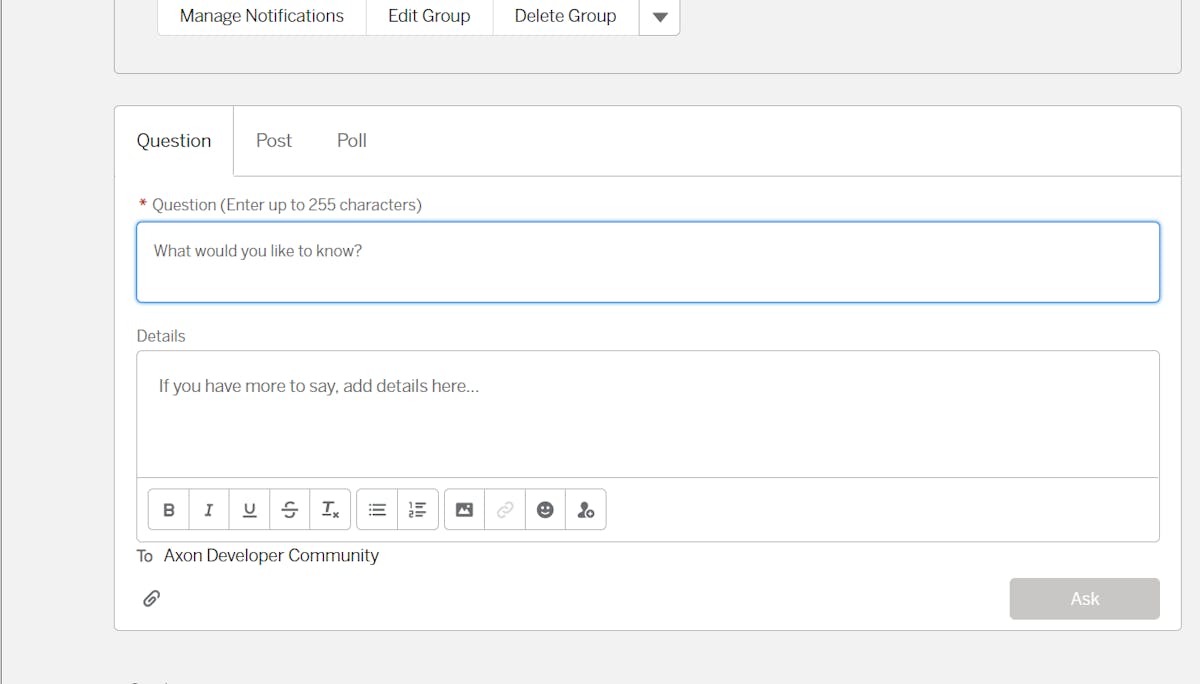Insert an image into Details
Viewport: 1200px width, 684px height.
[464, 510]
